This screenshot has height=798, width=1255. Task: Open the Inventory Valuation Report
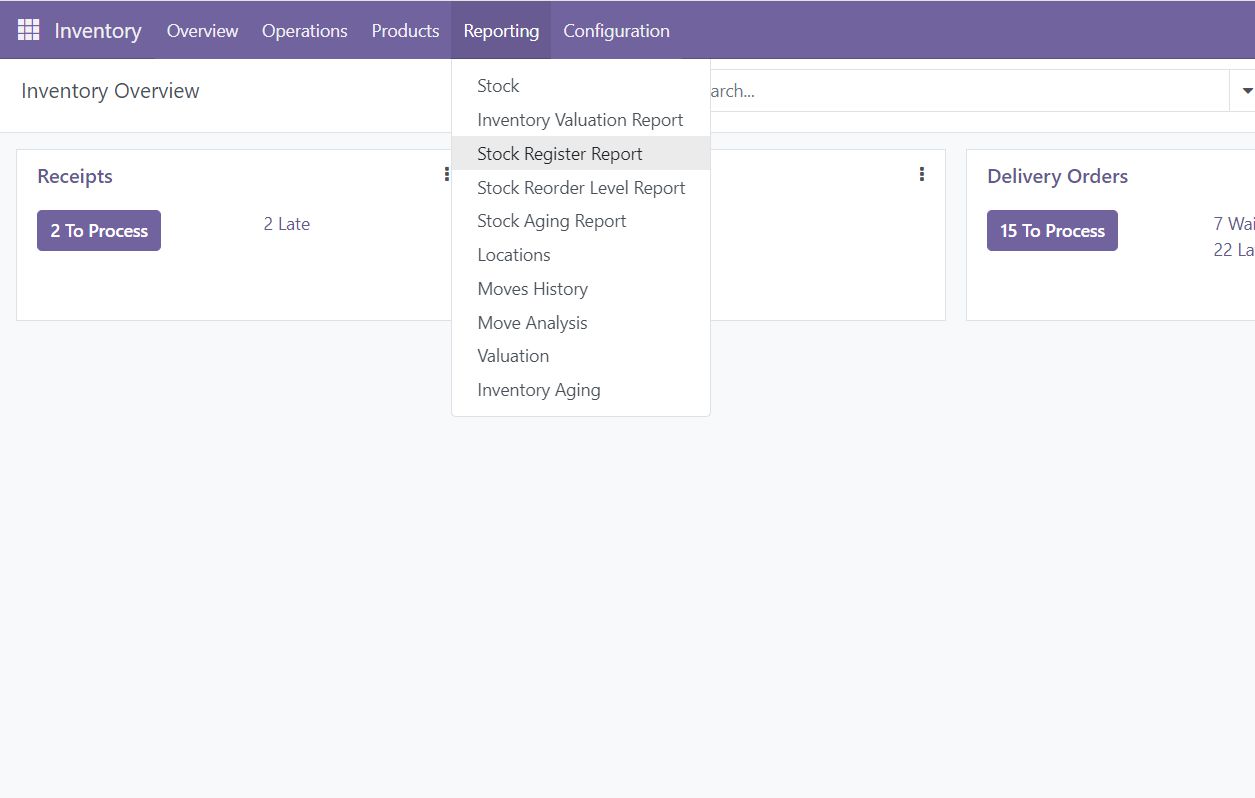point(580,120)
